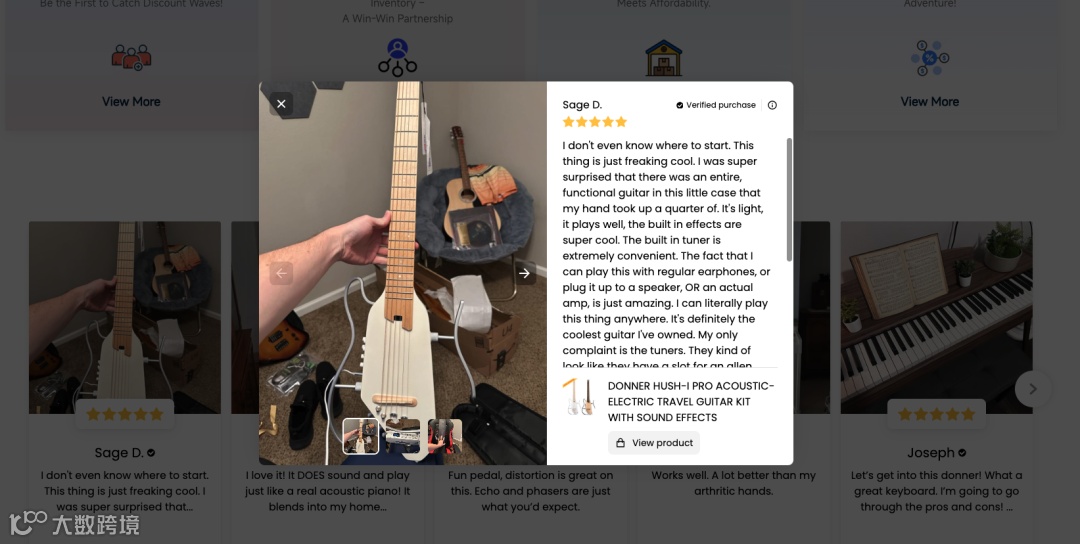Click the warehouse inventory icon
Image resolution: width=1080 pixels, height=544 pixels.
pyautogui.click(x=663, y=57)
